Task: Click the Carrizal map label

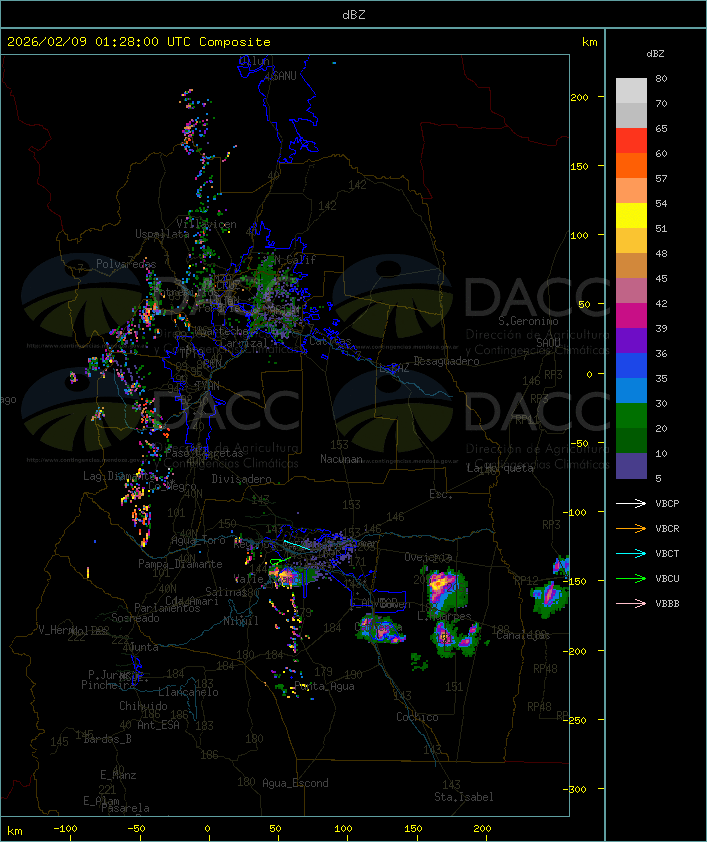Action: click(x=244, y=343)
